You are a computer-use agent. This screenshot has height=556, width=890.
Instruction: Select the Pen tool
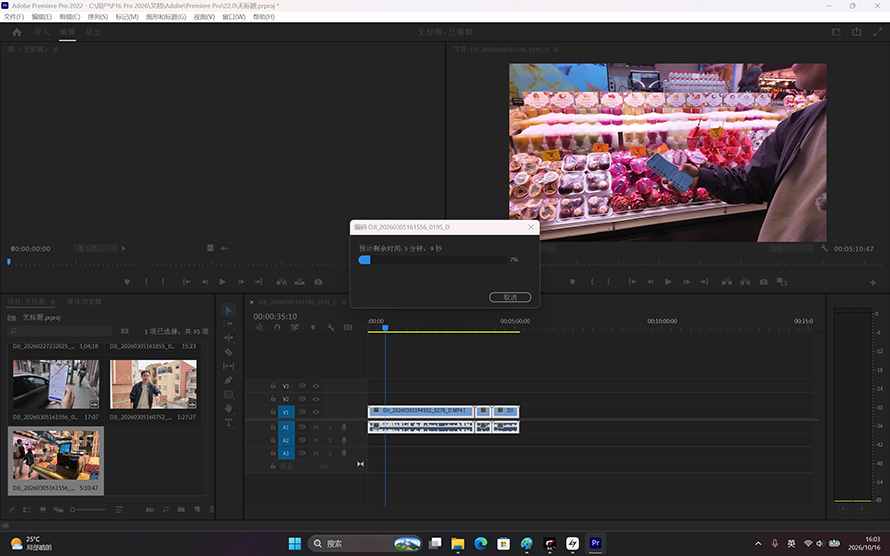pos(228,380)
